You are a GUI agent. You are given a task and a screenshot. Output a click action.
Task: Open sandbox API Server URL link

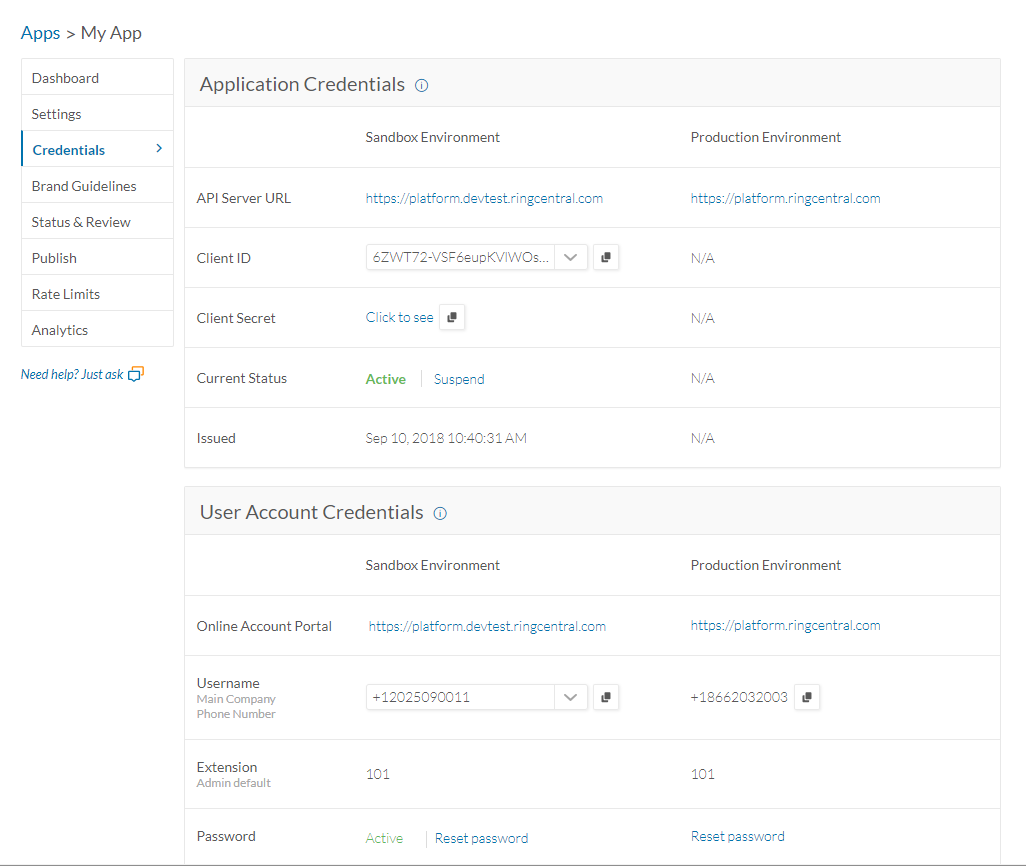point(484,198)
